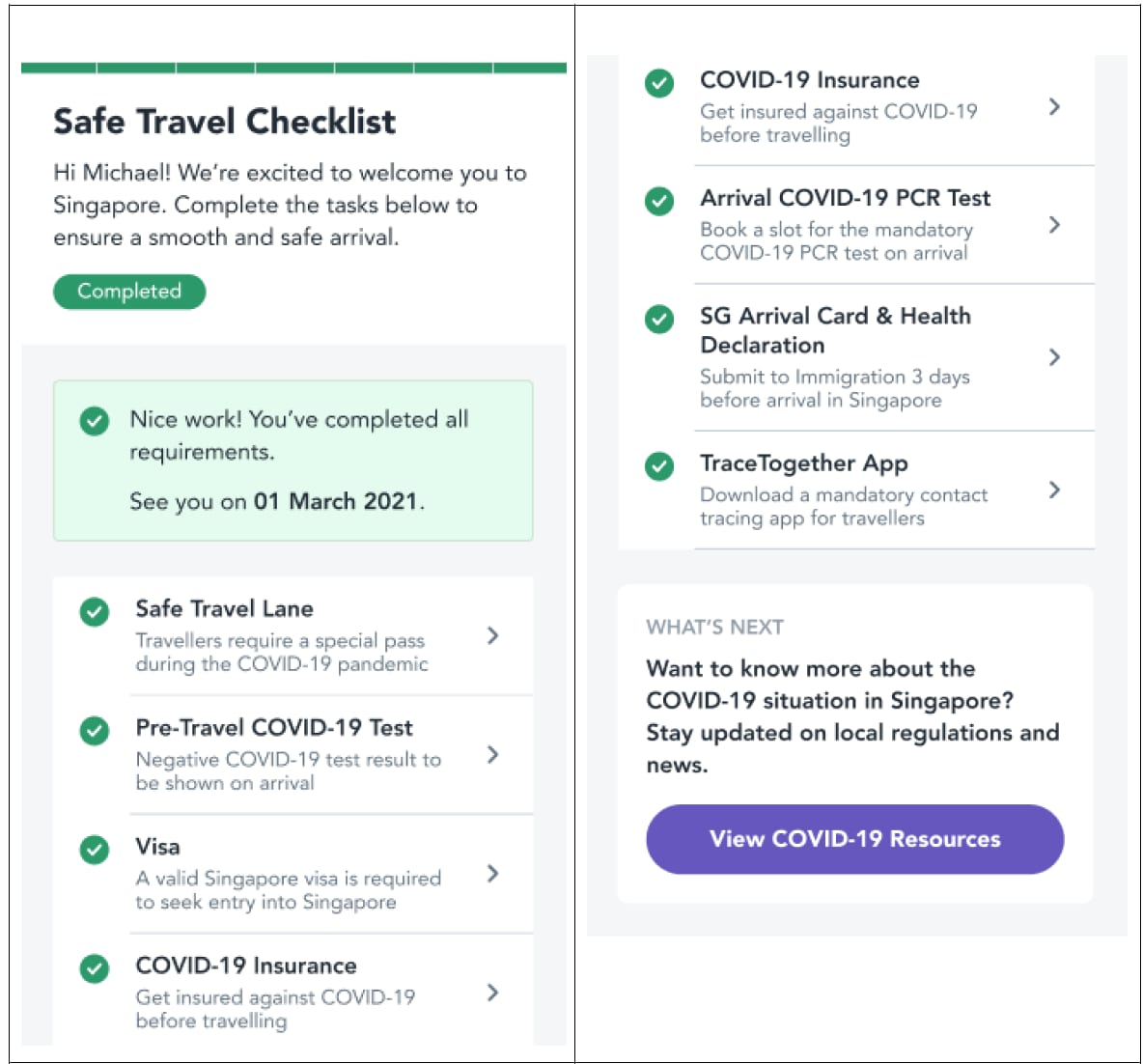Open the TraceTogether App row chevron
This screenshot has height=1064, width=1143.
[x=1055, y=490]
